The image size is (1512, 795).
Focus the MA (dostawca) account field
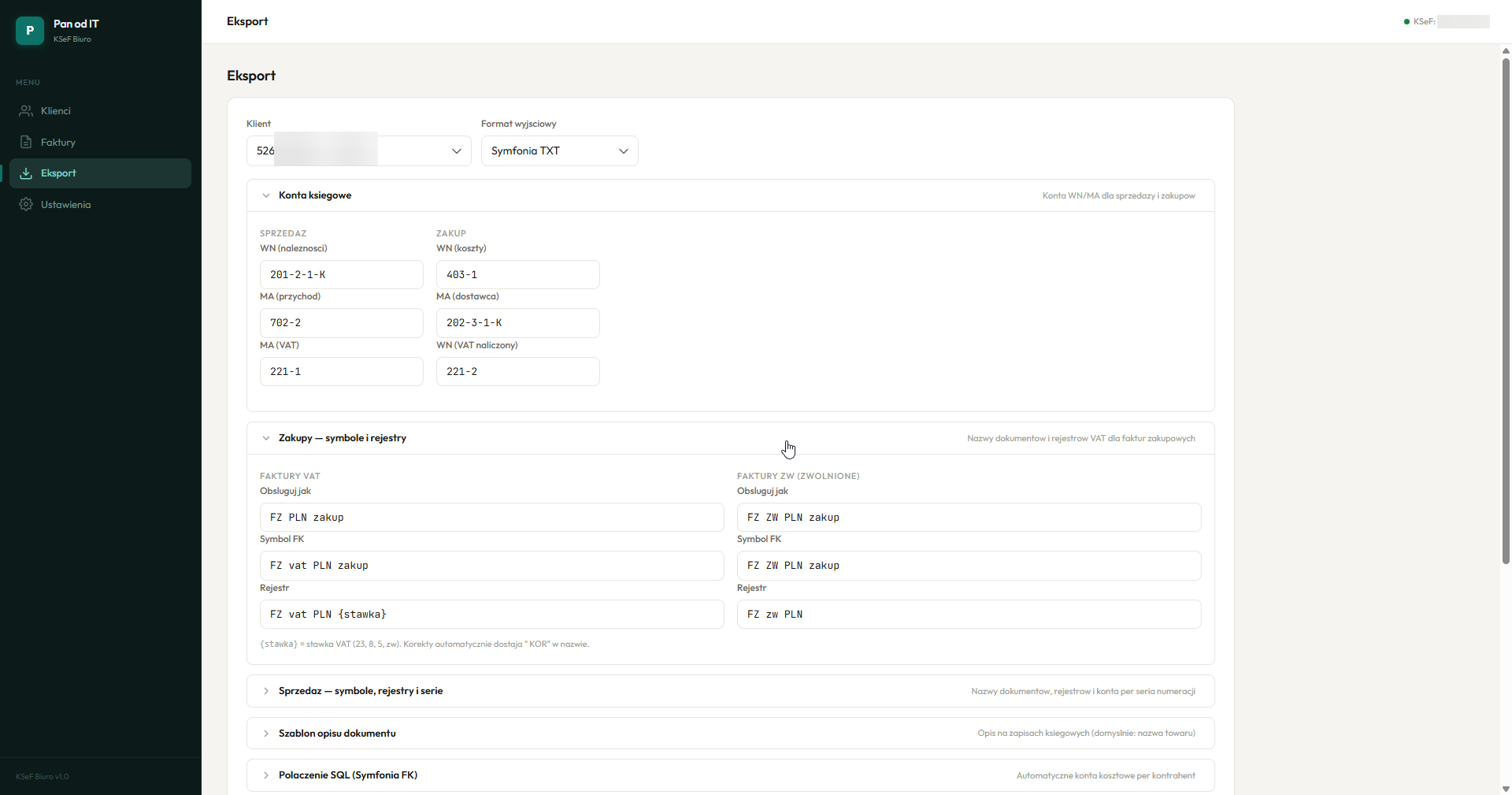tap(517, 323)
